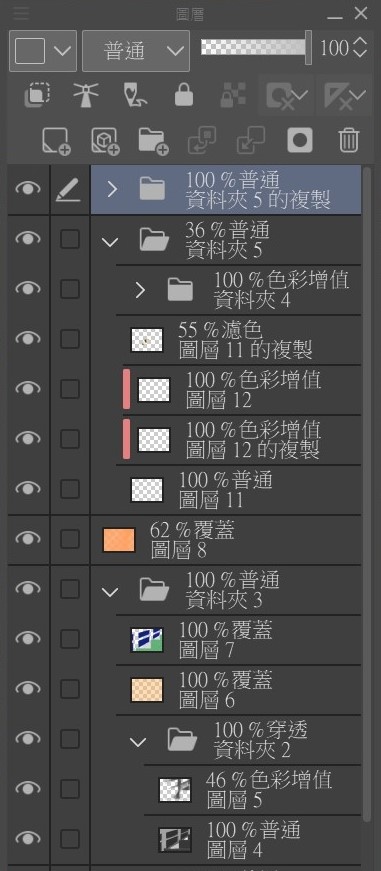Click the create layer mask icon

pyautogui.click(x=300, y=140)
